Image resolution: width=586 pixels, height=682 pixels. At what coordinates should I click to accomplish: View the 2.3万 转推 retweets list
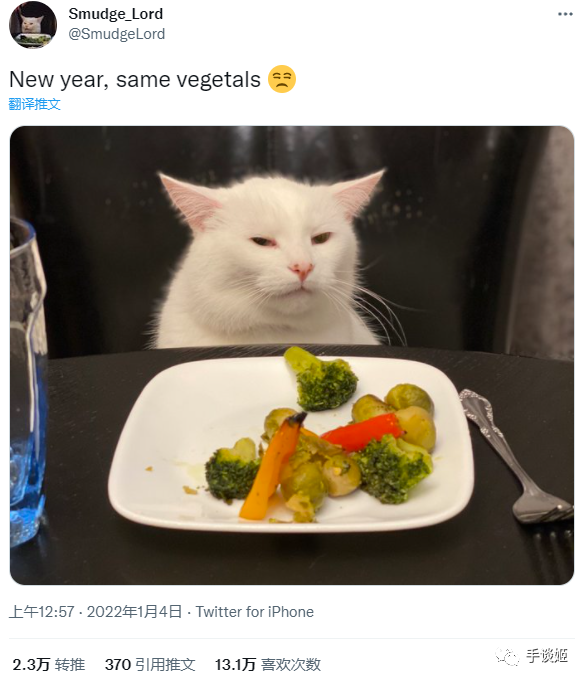49,665
